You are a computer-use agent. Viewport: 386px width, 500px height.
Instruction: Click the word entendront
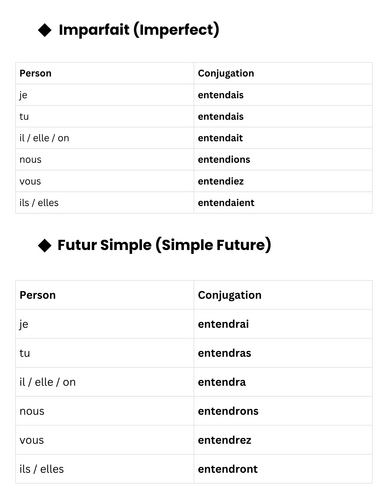228,469
